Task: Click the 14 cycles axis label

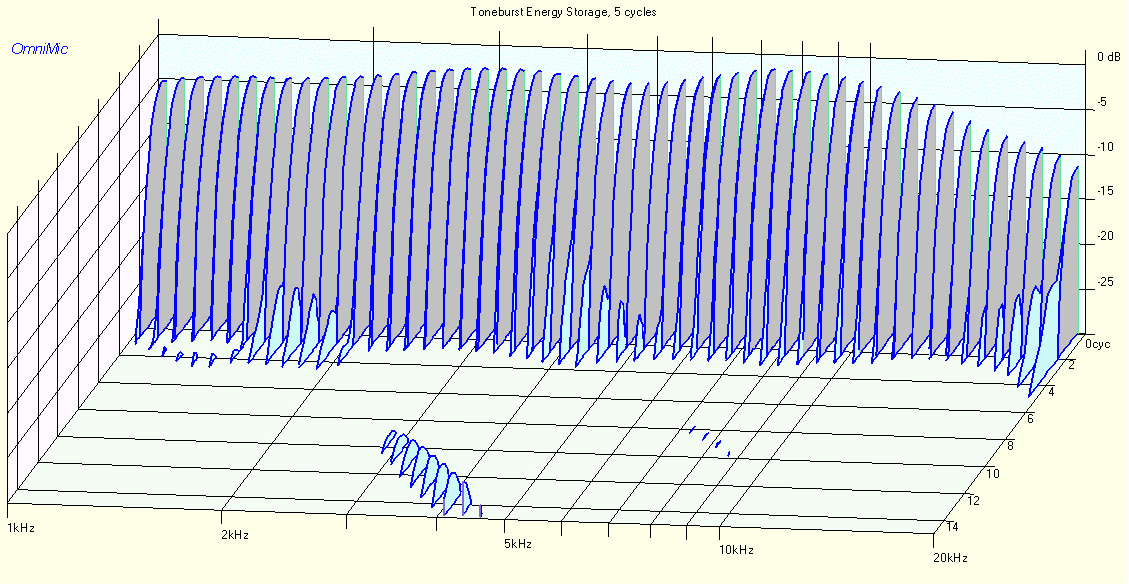Action: point(952,527)
